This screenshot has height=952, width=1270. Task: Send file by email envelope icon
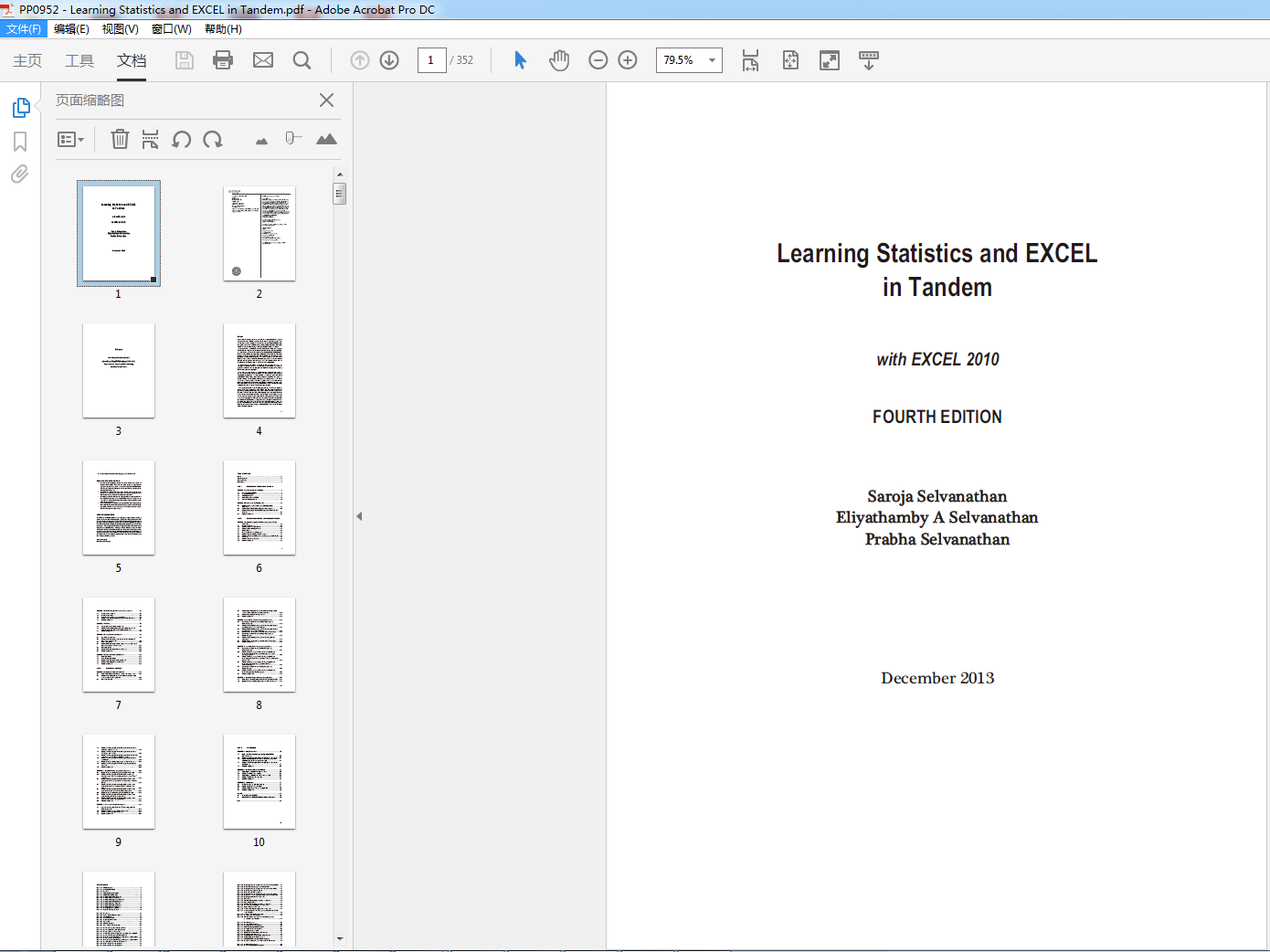pos(263,60)
